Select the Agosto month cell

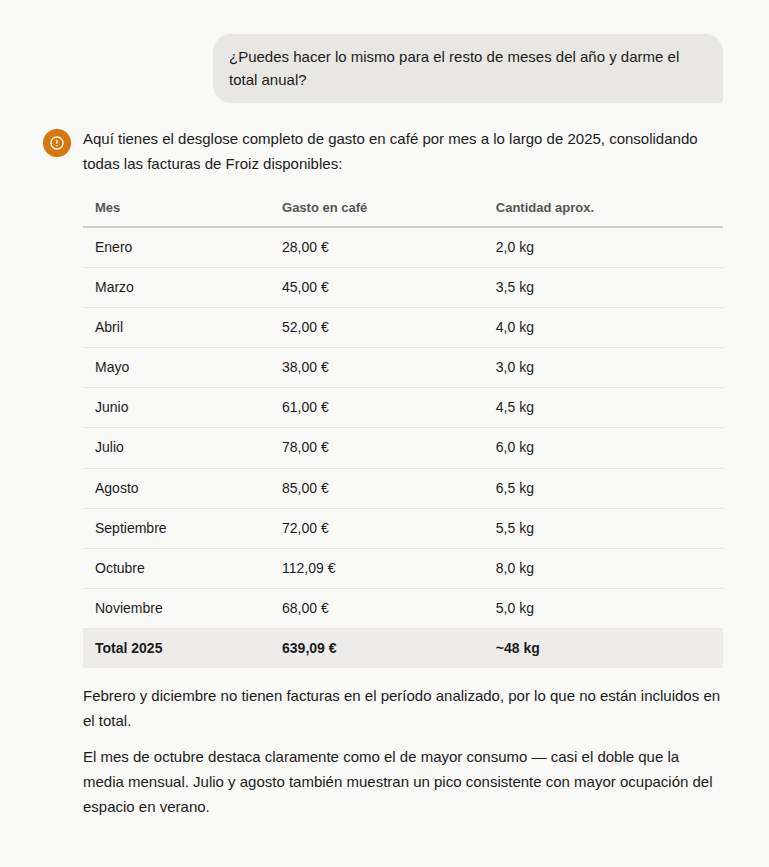117,488
